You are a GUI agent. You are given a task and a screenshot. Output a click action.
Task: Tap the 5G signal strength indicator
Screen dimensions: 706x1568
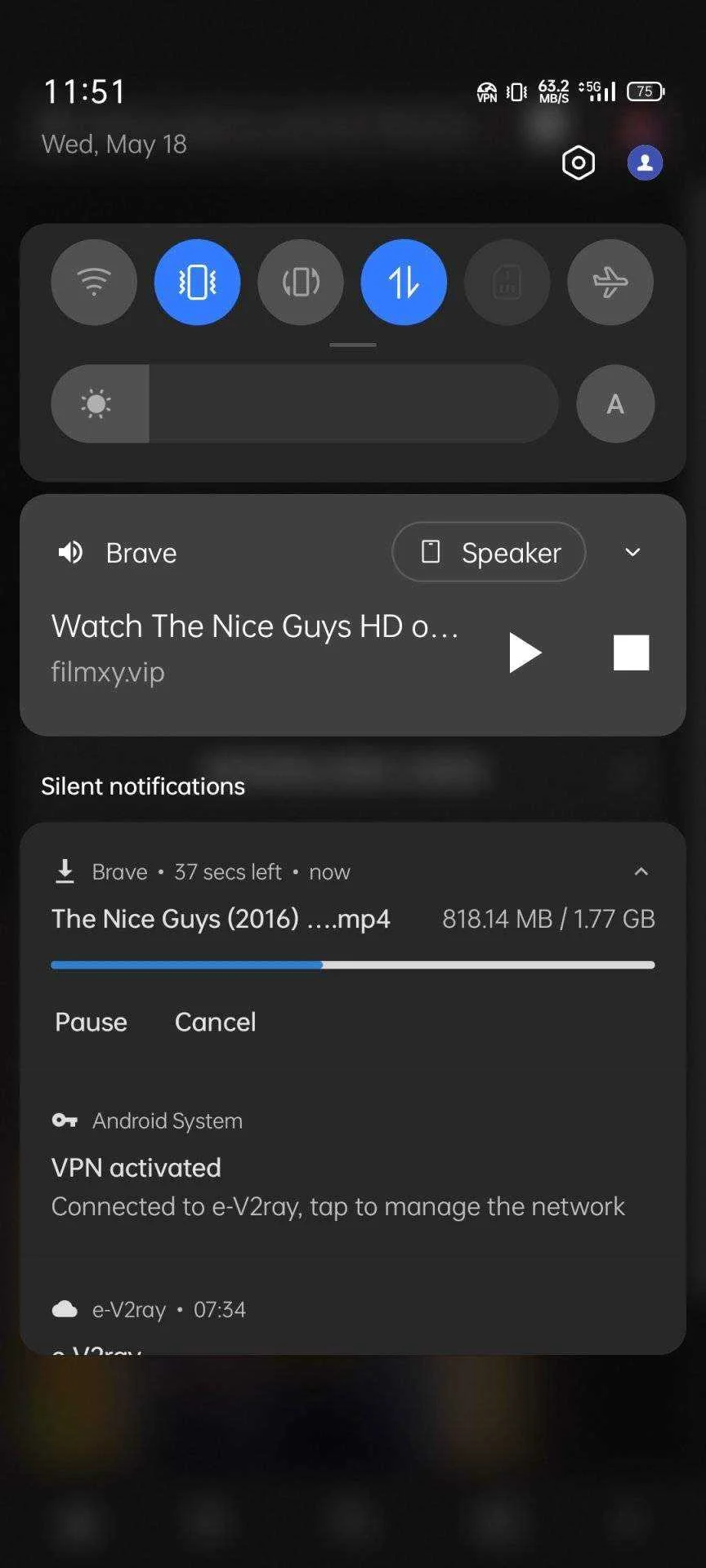pos(597,91)
